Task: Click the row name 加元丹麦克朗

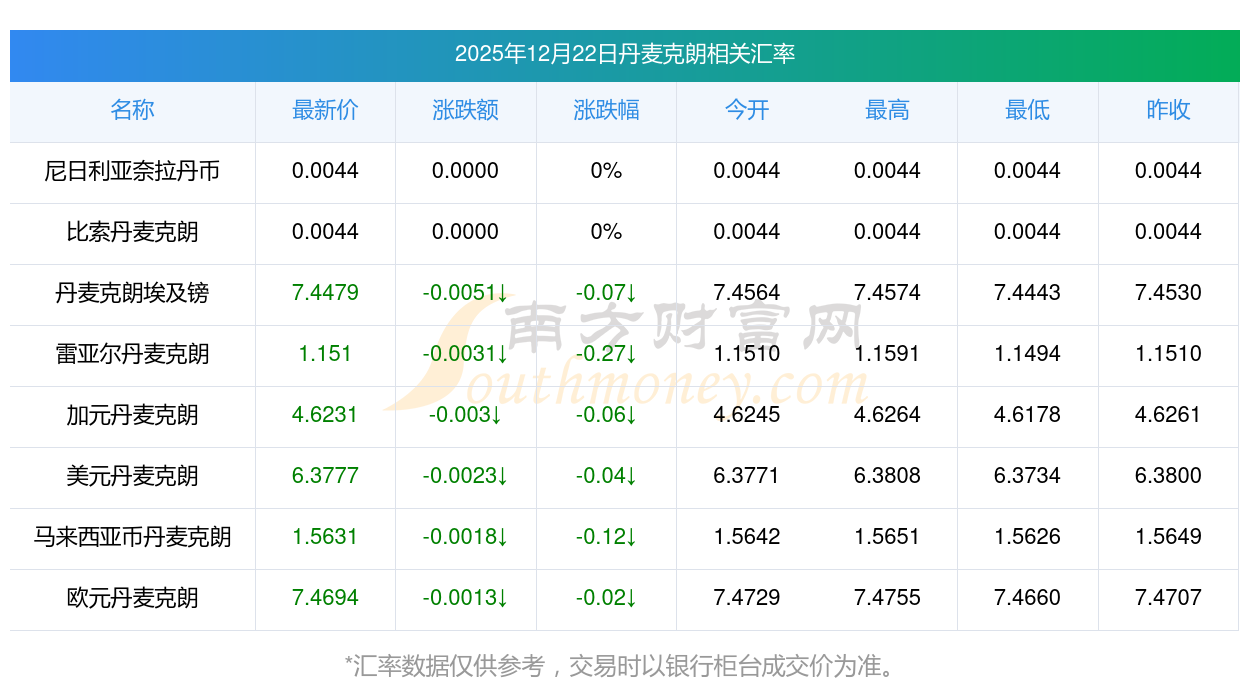Action: [132, 415]
